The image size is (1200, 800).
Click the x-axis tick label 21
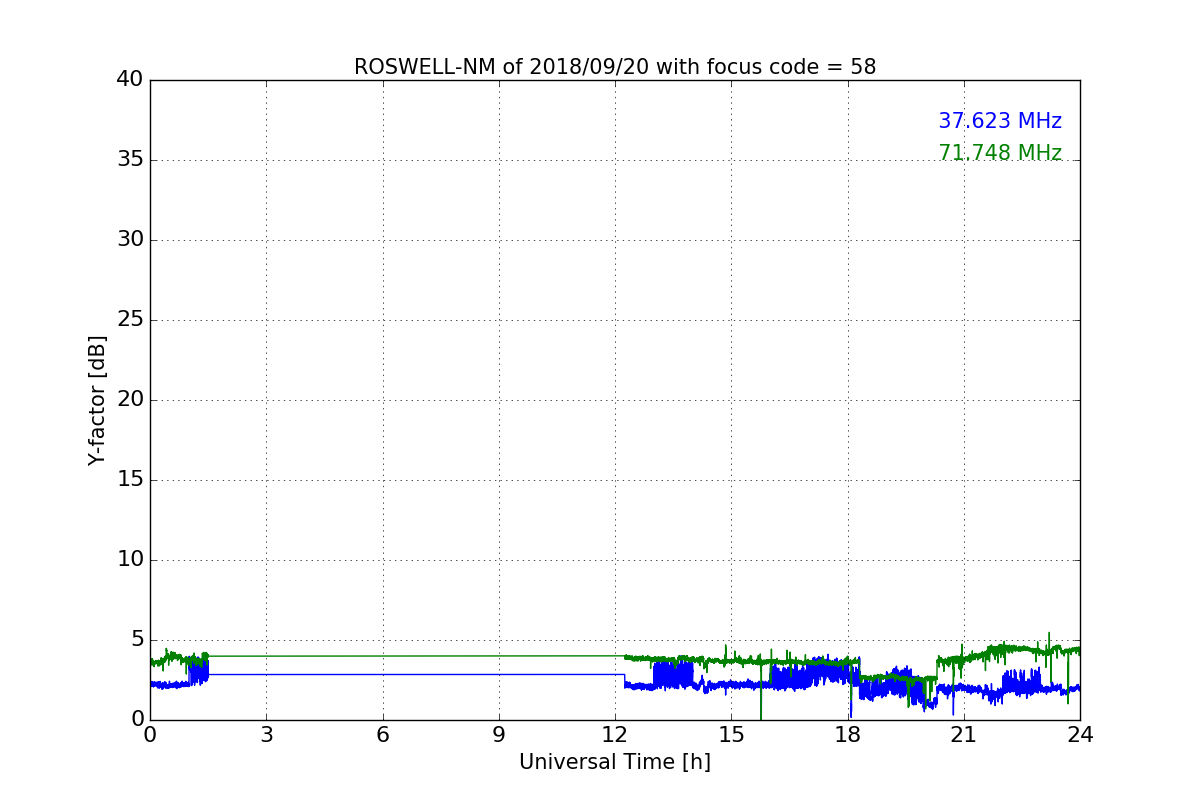point(964,735)
